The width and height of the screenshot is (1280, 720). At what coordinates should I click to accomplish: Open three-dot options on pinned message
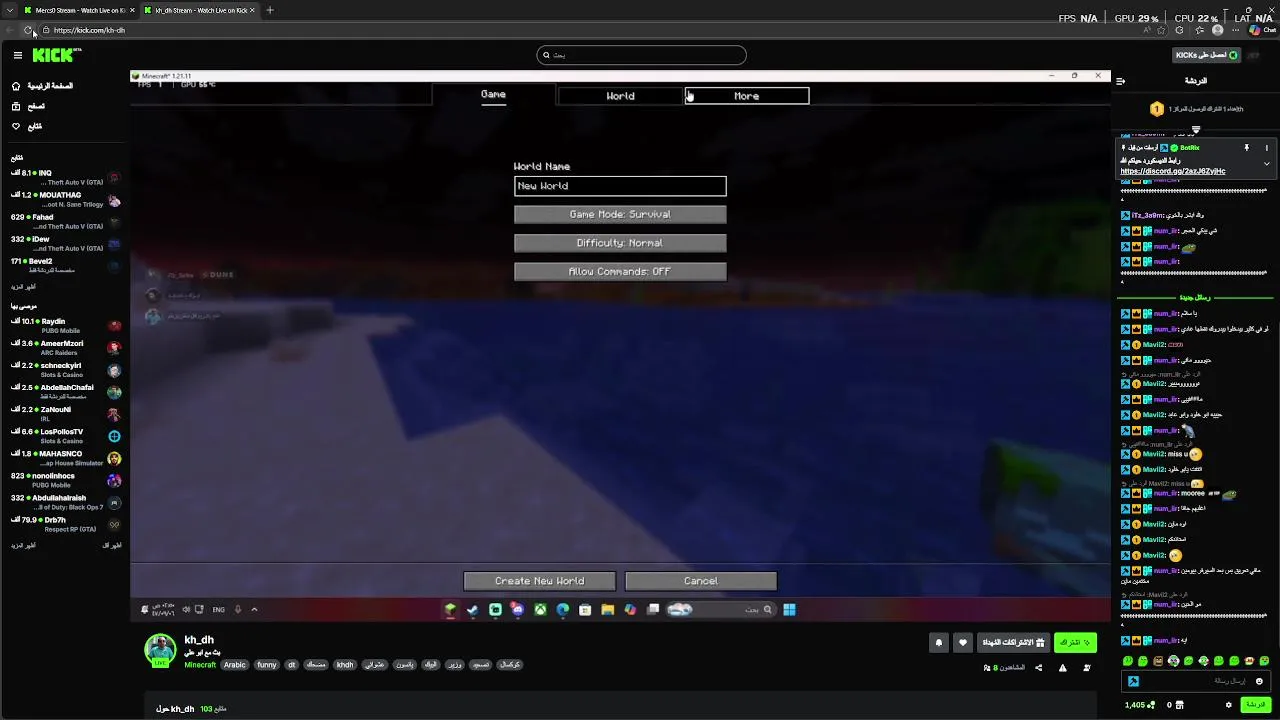coord(1266,148)
